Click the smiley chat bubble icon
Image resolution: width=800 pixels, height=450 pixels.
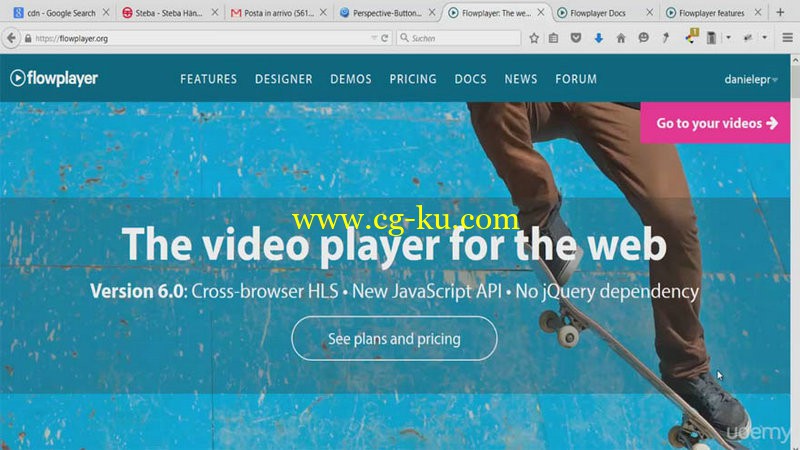[643, 38]
